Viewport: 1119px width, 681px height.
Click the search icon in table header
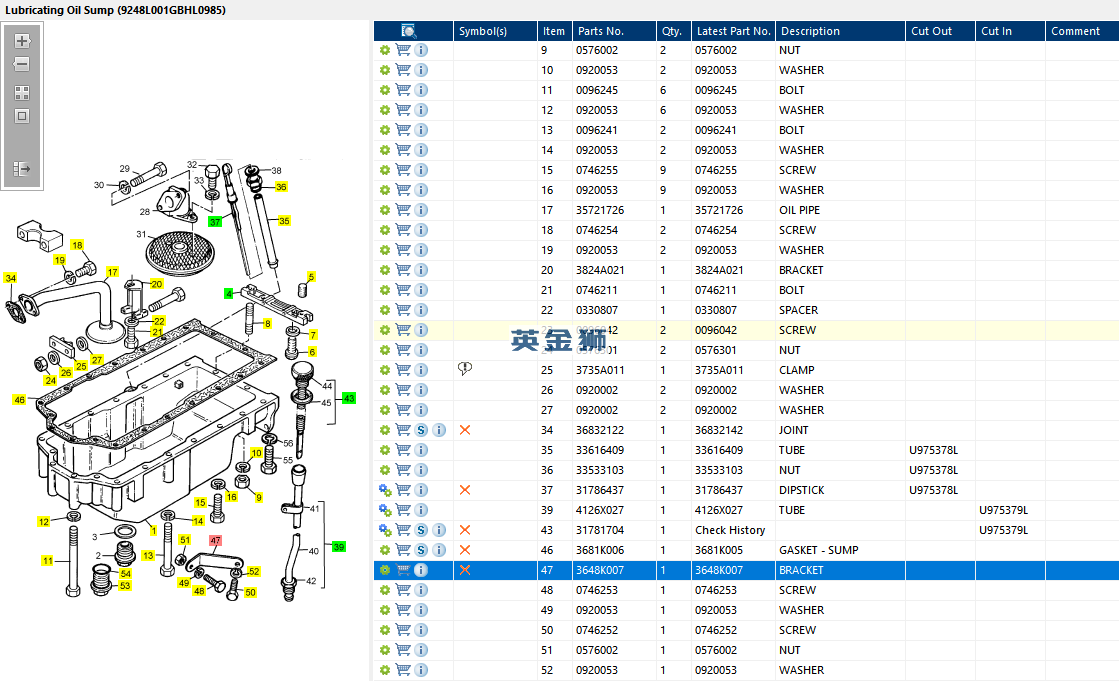[408, 31]
